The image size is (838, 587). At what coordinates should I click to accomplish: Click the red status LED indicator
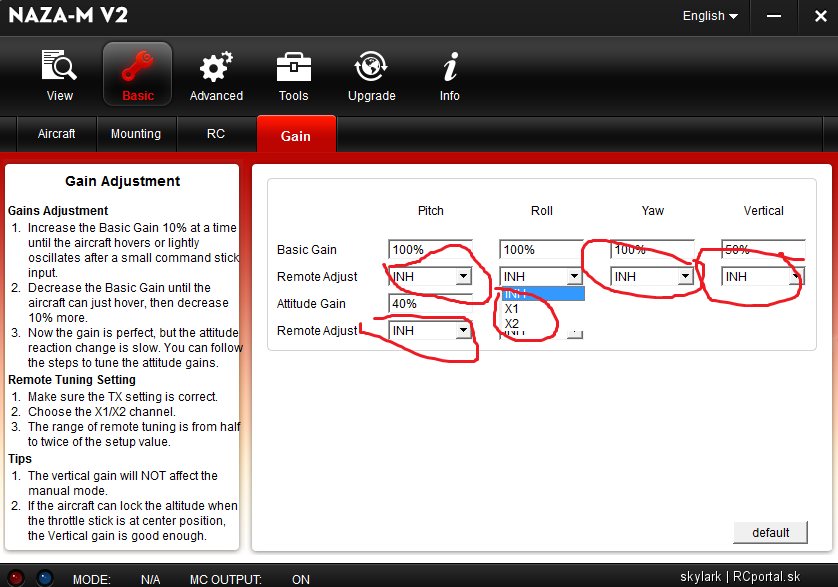[x=16, y=578]
